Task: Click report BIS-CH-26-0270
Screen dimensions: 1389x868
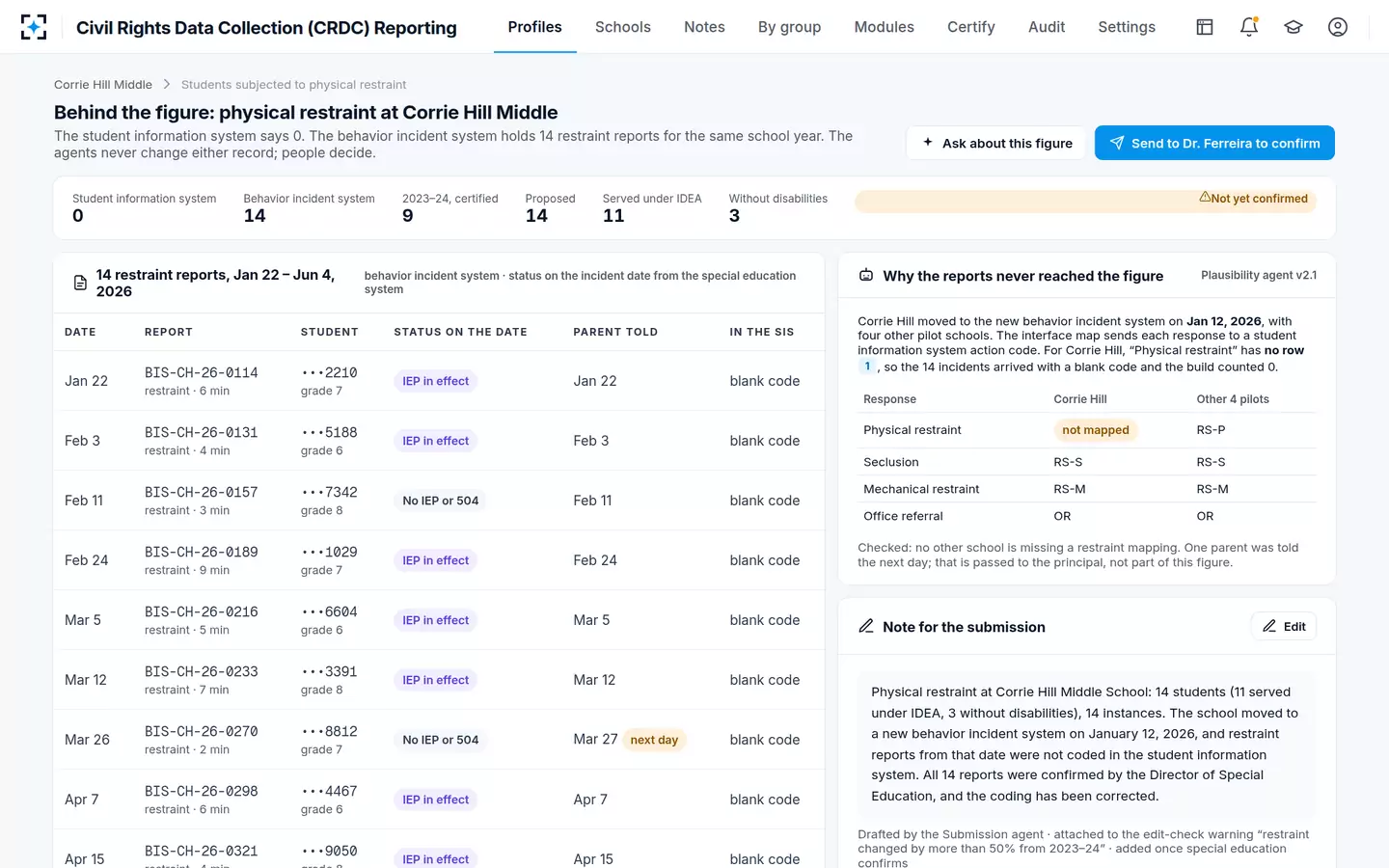Action: [202, 731]
